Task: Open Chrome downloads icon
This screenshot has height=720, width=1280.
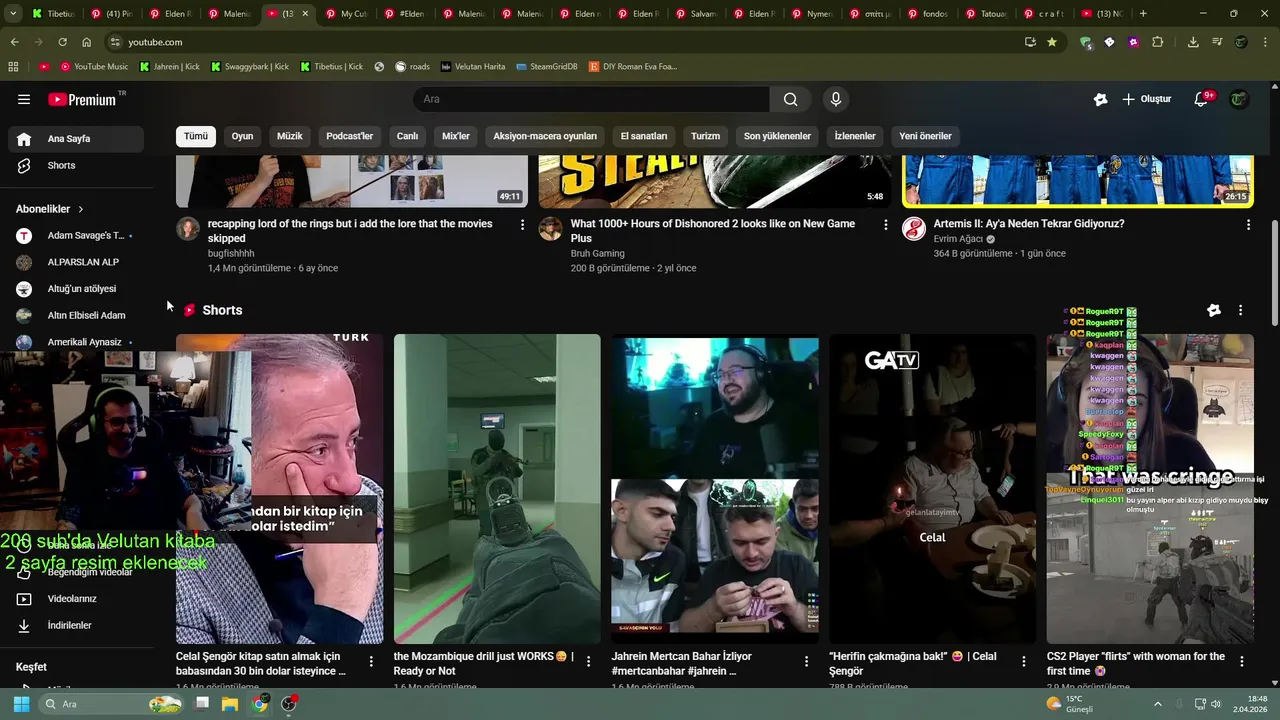Action: pyautogui.click(x=1193, y=42)
